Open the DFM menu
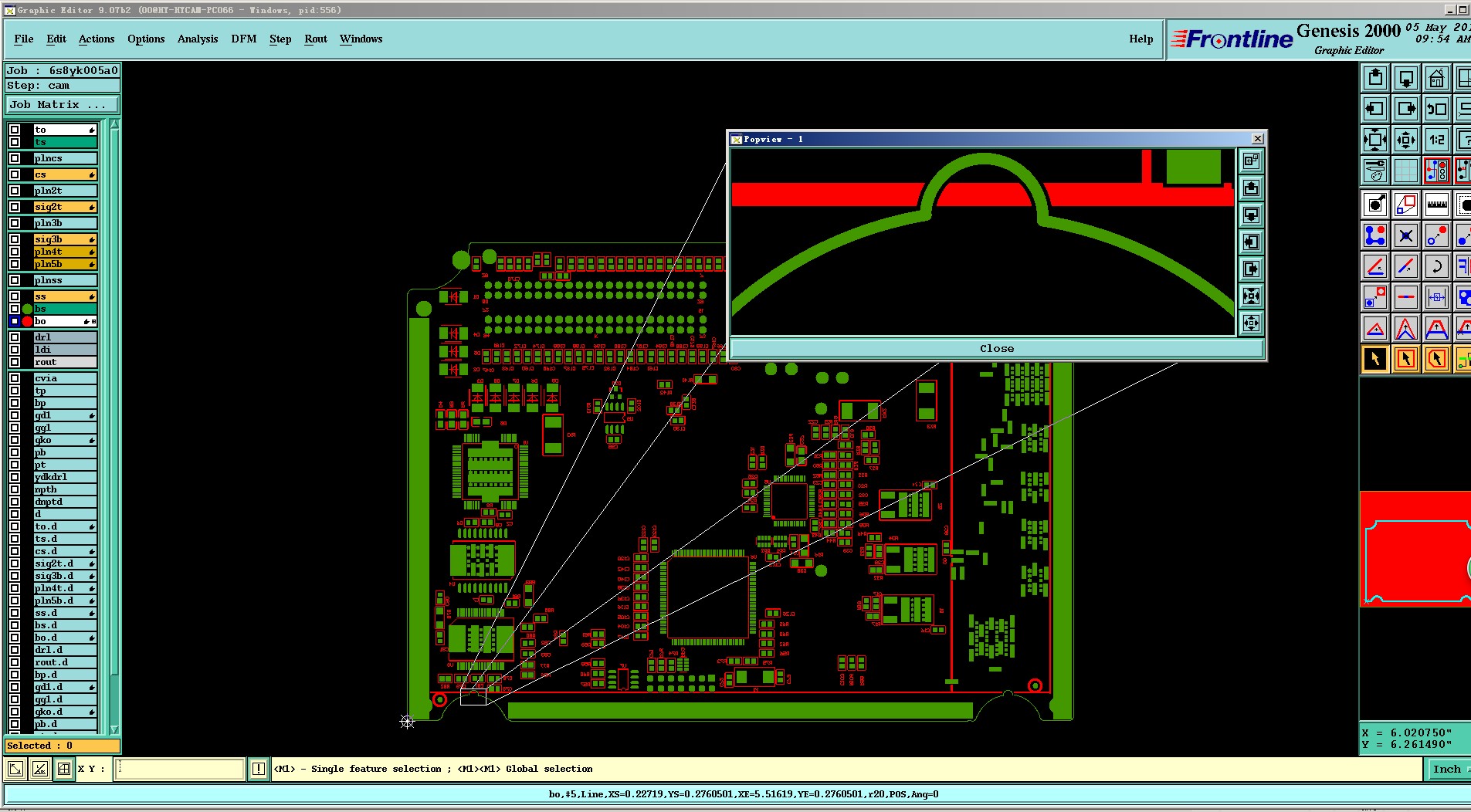Image resolution: width=1471 pixels, height=812 pixels. click(244, 39)
